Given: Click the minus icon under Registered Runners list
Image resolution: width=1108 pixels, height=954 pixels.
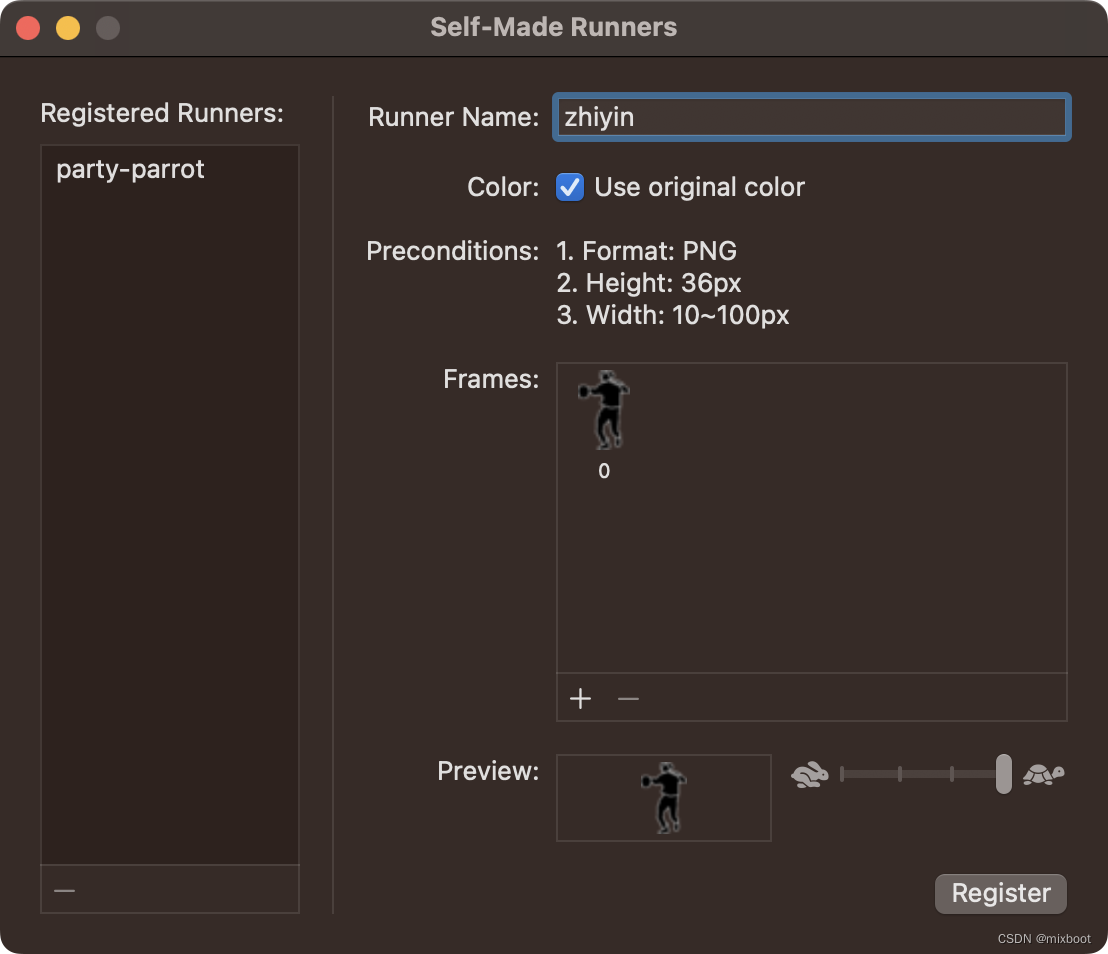Looking at the screenshot, I should (64, 890).
